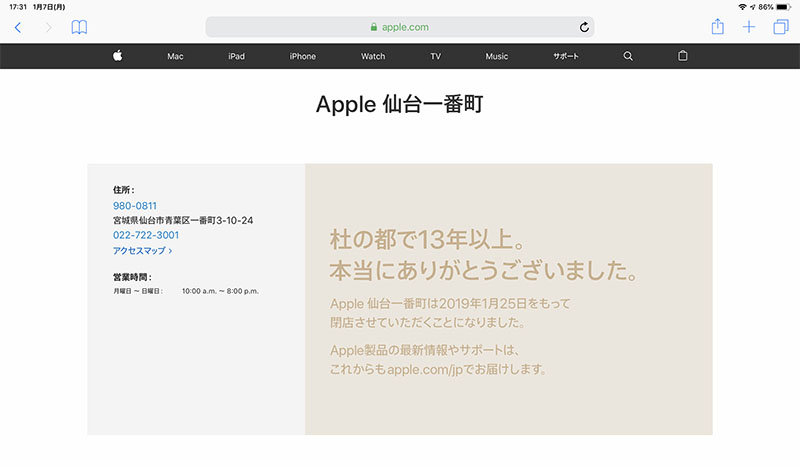Go back with Safari back arrow
This screenshot has width=800, height=467.
click(18, 28)
